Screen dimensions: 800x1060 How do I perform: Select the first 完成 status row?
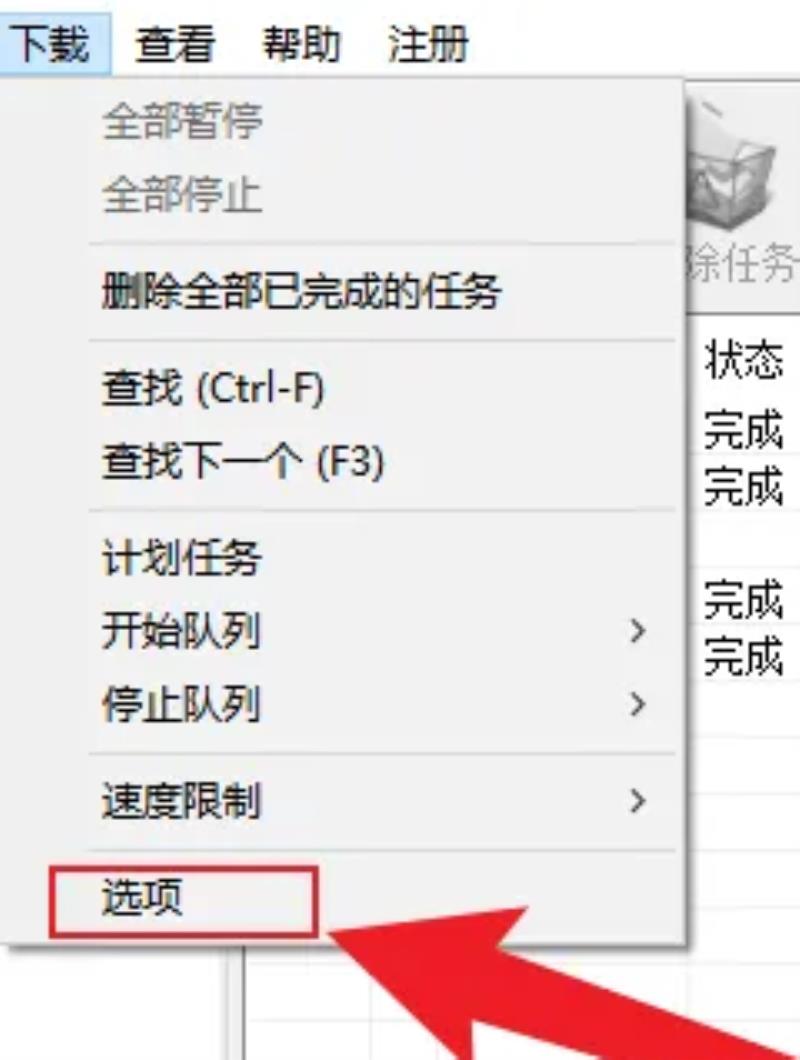744,429
